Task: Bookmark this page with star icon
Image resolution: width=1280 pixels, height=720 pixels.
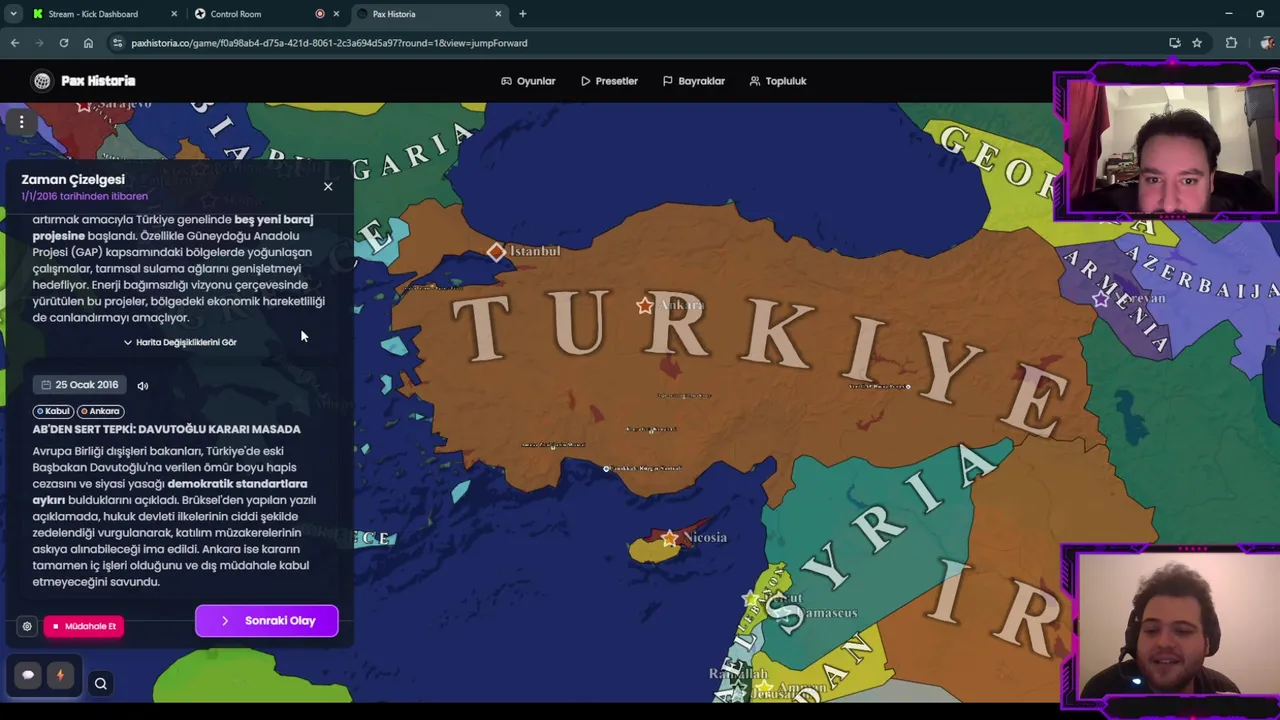Action: [x=1197, y=43]
